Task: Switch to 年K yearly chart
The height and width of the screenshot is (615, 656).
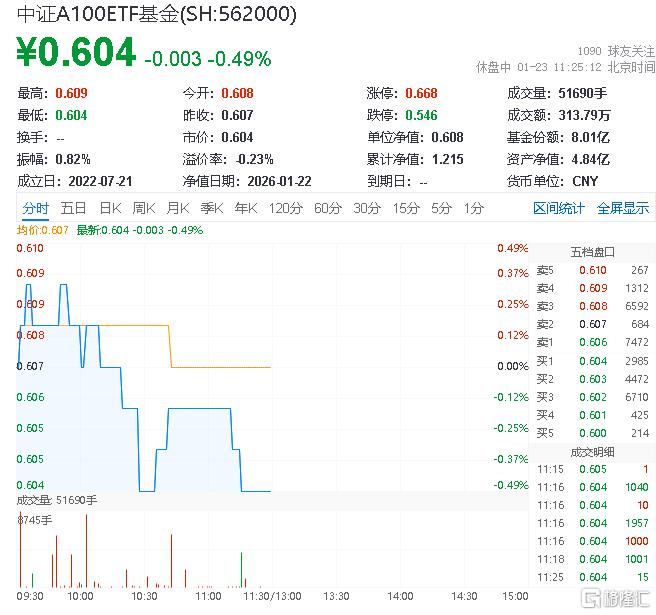Action: tap(246, 208)
